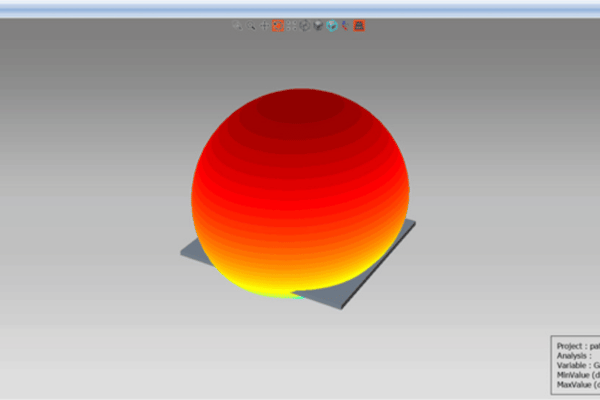This screenshot has height=400, width=600.
Task: Click the MaxValue line in info box
Action: [x=577, y=385]
